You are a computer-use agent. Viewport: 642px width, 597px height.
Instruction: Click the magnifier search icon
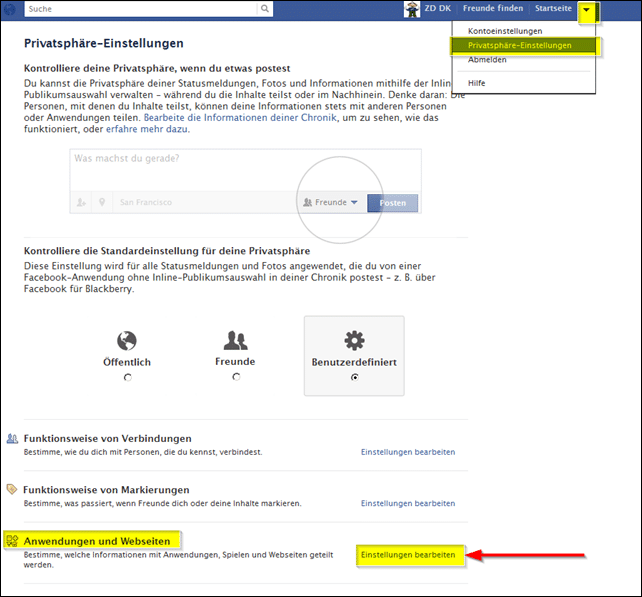[265, 9]
